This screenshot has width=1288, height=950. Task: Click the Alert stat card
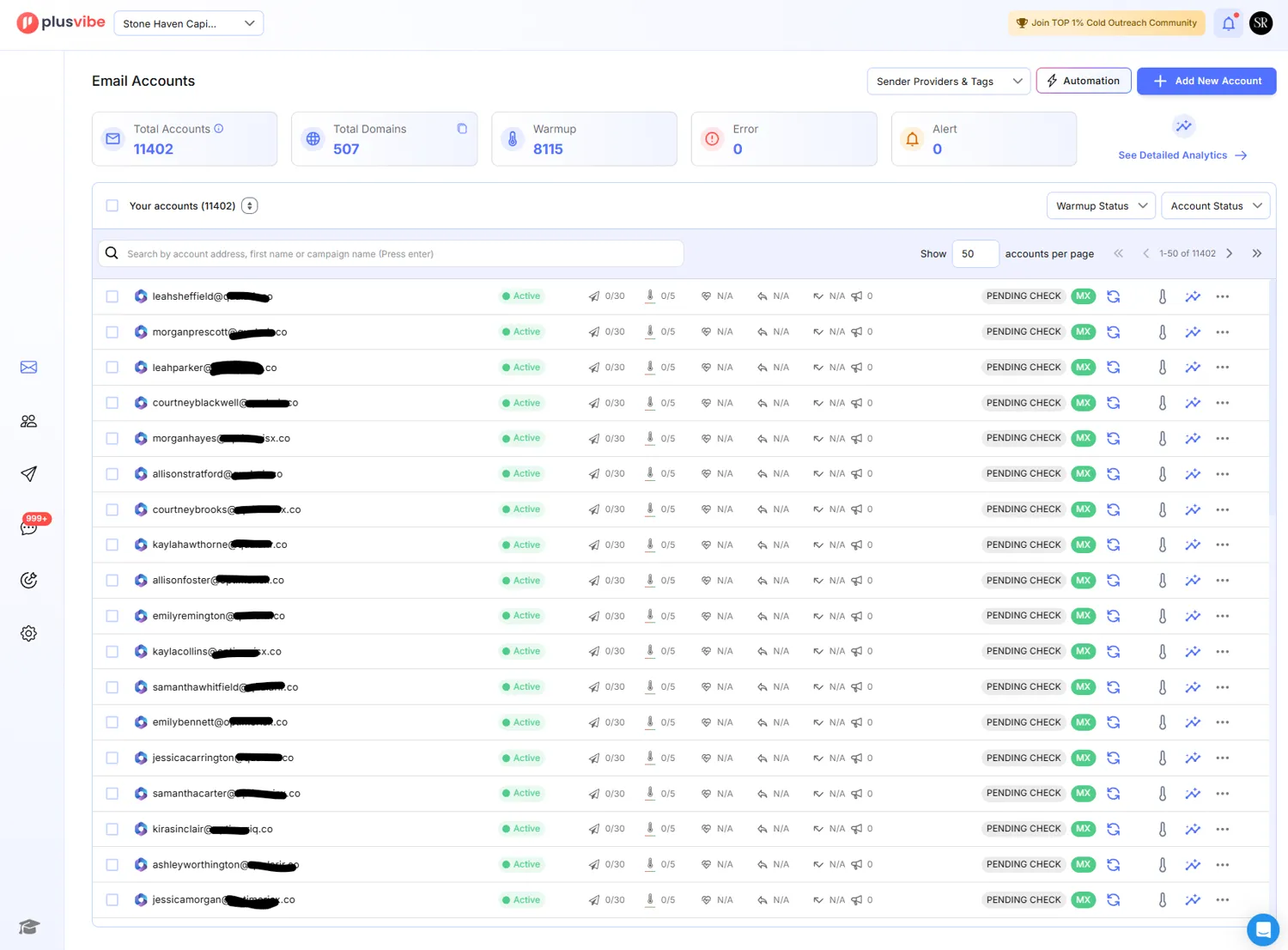coord(984,139)
